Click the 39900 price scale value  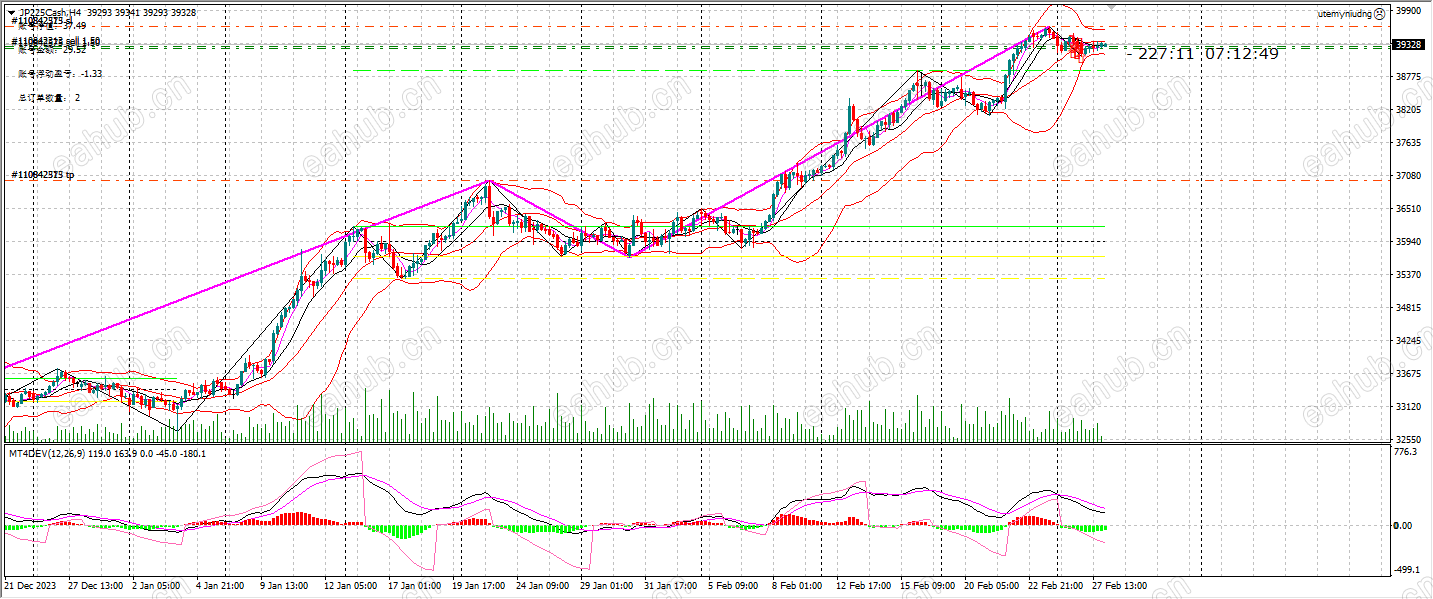[1408, 11]
